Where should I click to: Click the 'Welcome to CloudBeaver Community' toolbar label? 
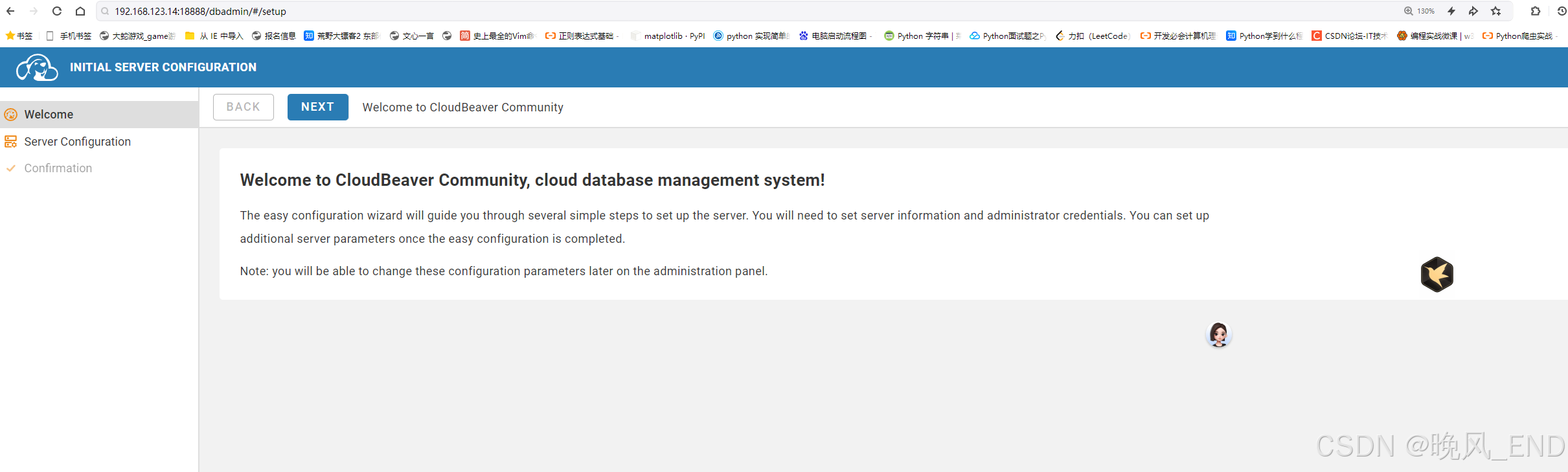(x=463, y=107)
